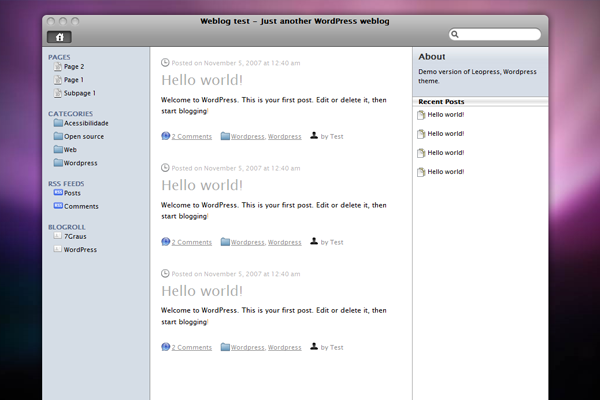This screenshot has width=600, height=400.
Task: Click first Wordpress category link under first post
Action: [x=248, y=137]
